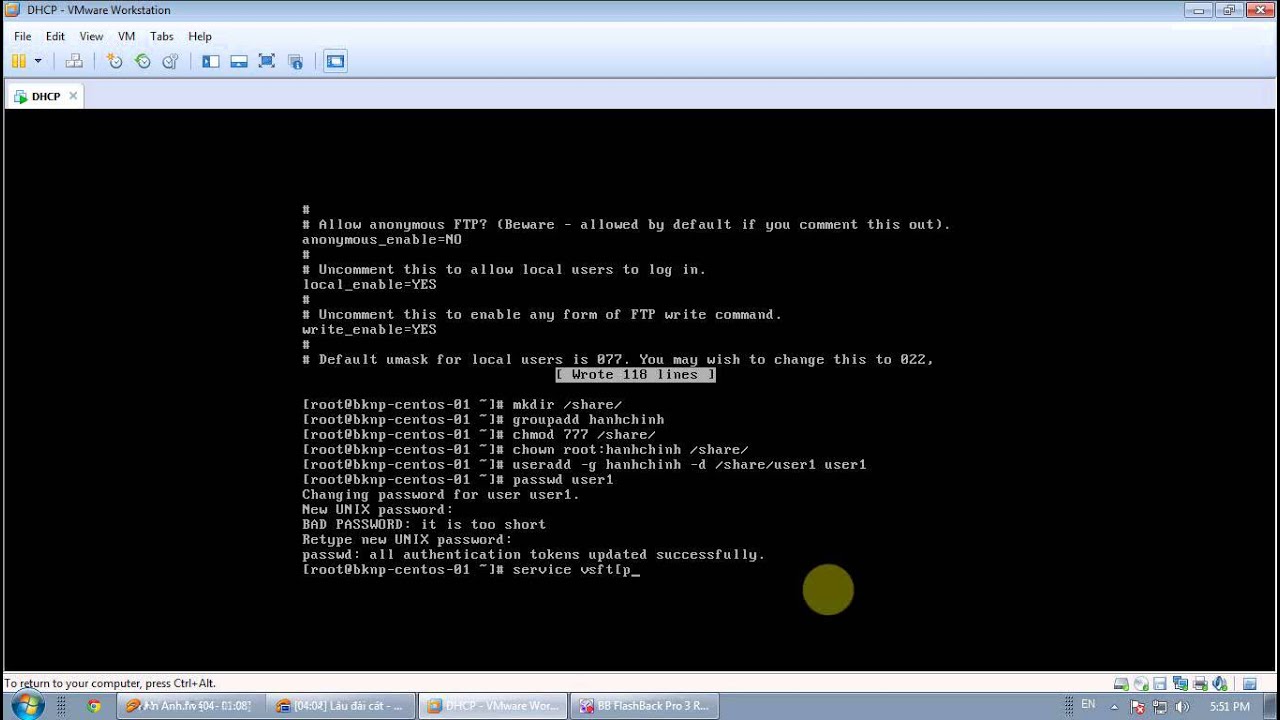Screen dimensions: 1280x720
Task: Click the printer device status icon
Action: pos(1200,684)
